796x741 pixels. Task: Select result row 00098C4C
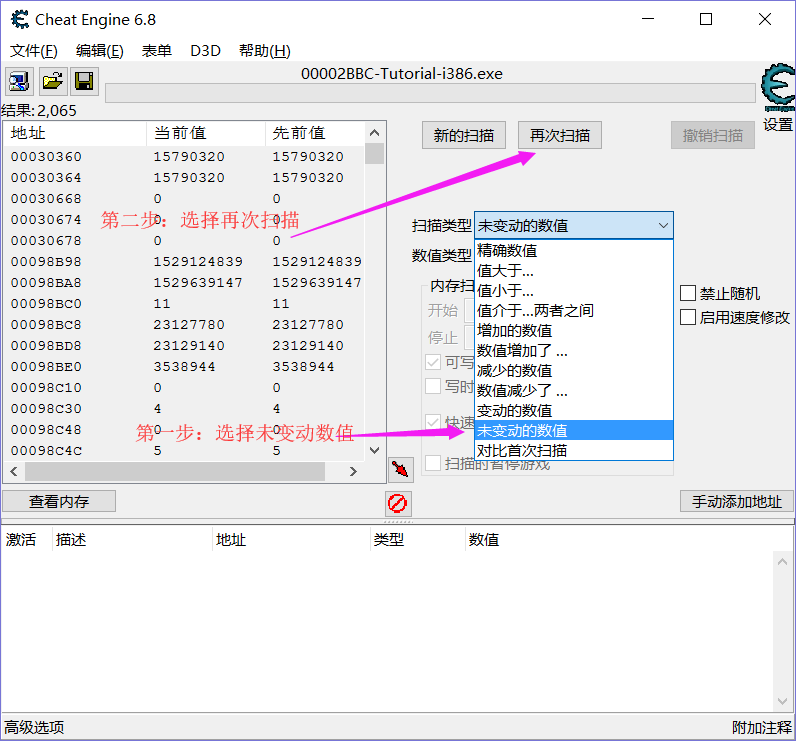coord(184,451)
